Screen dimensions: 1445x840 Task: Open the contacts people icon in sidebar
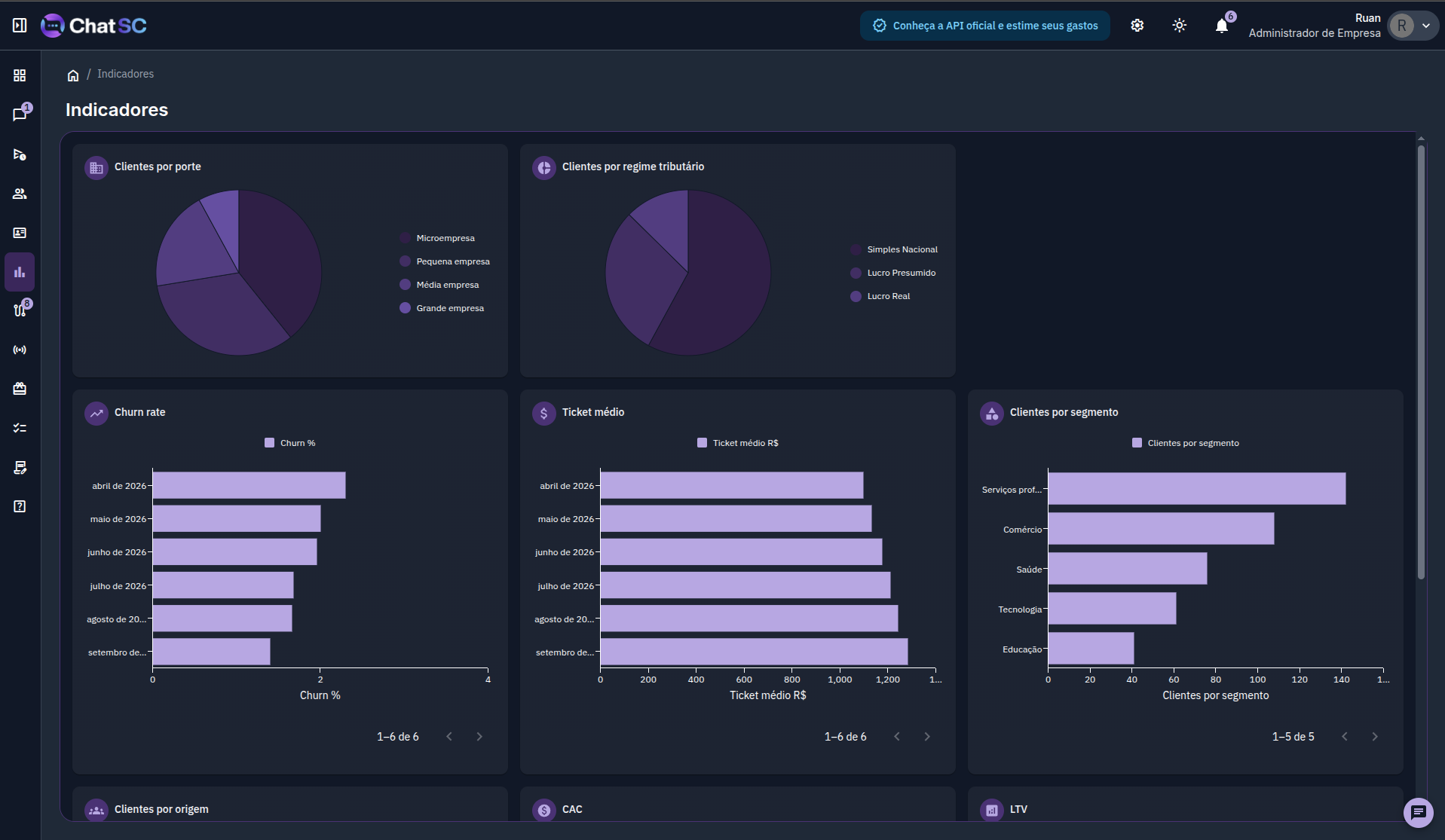click(20, 194)
